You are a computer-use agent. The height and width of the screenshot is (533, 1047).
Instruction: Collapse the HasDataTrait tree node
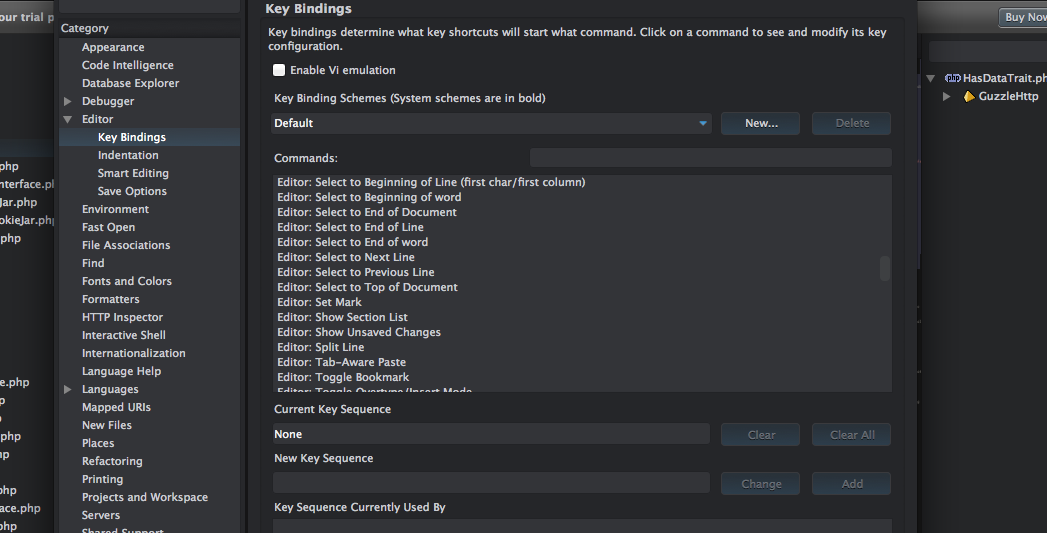click(931, 78)
